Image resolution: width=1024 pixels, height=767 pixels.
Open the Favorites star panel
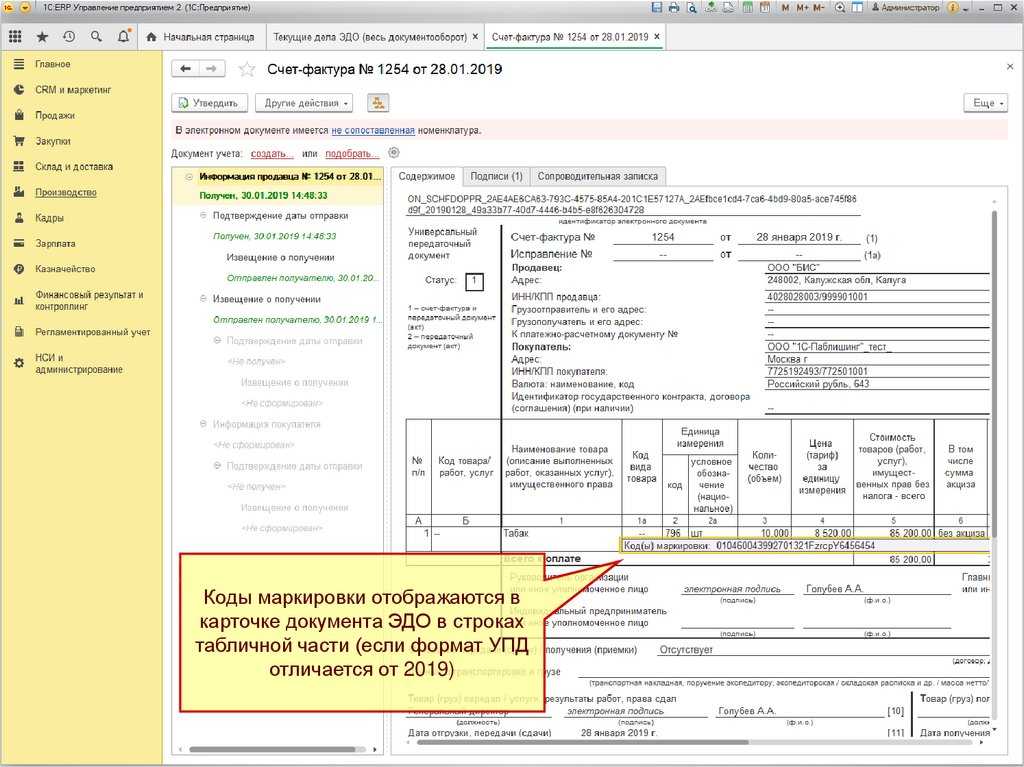click(x=42, y=37)
